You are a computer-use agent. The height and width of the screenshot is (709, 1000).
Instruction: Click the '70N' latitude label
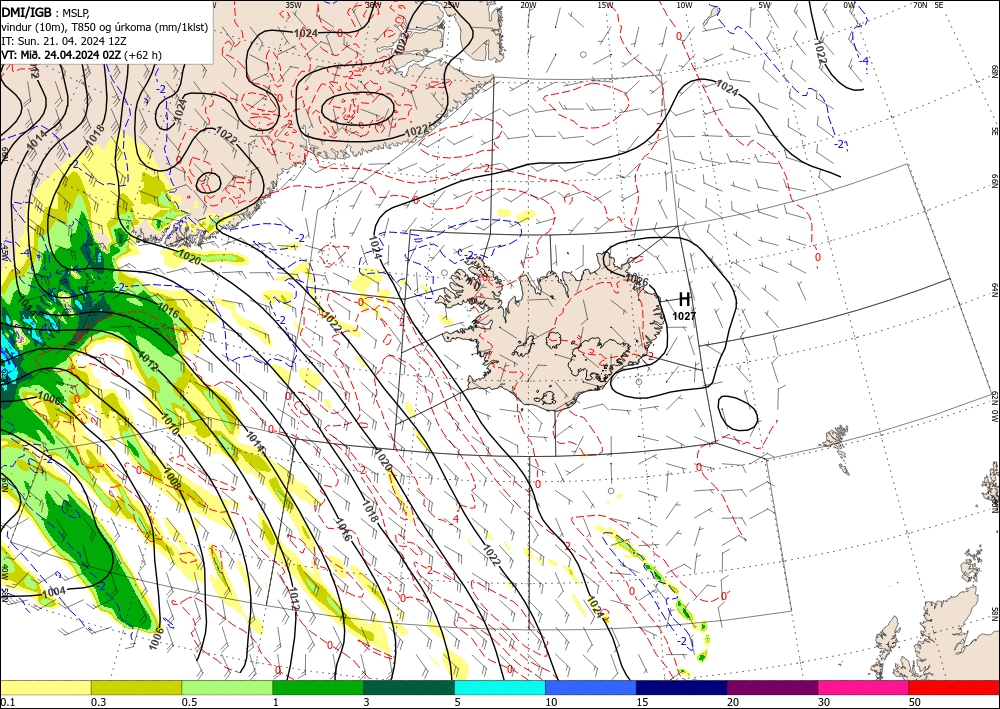920,5
